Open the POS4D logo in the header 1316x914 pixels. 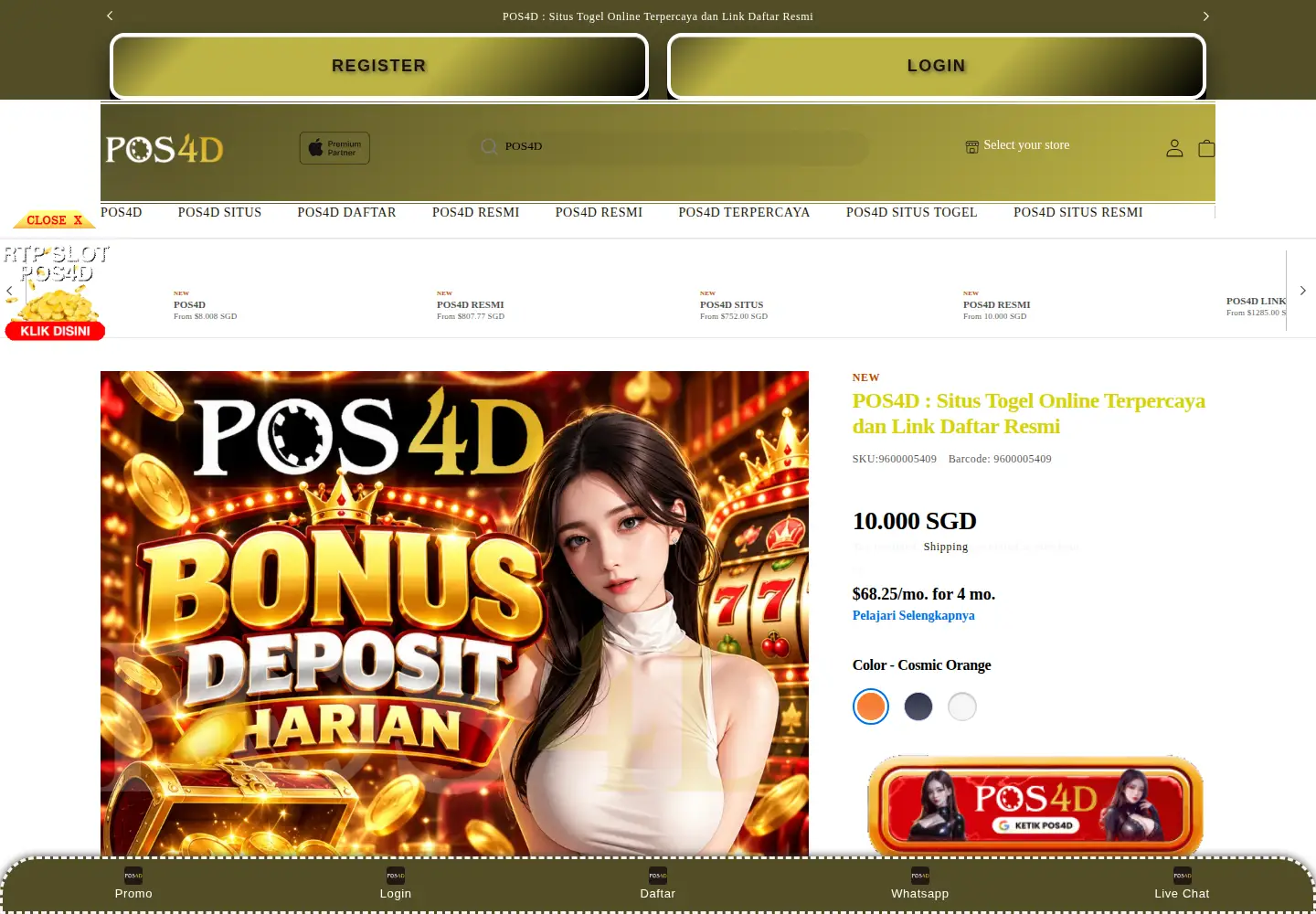tap(164, 148)
